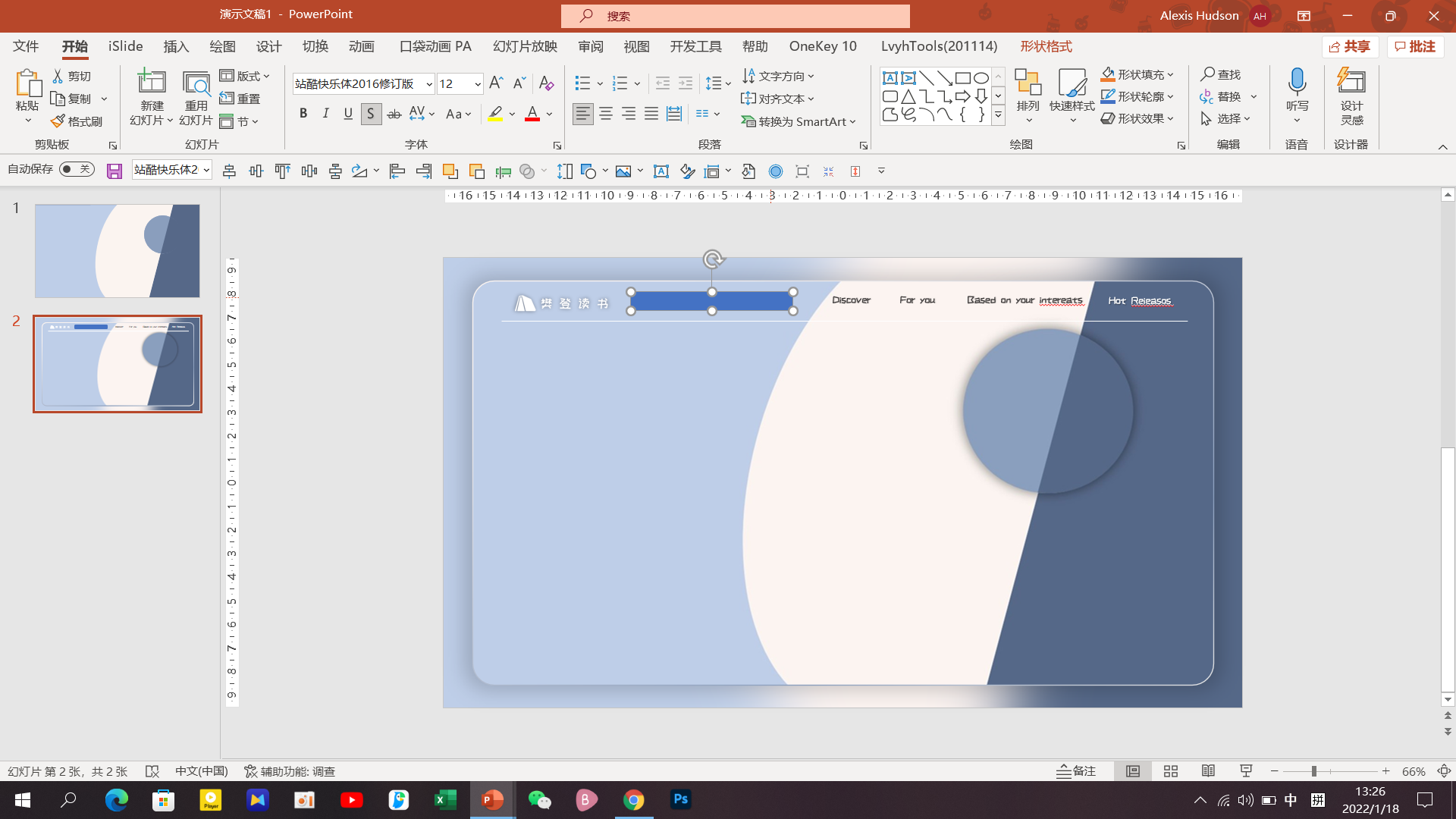The height and width of the screenshot is (819, 1456).
Task: Toggle Bold text formatting
Action: (x=303, y=114)
